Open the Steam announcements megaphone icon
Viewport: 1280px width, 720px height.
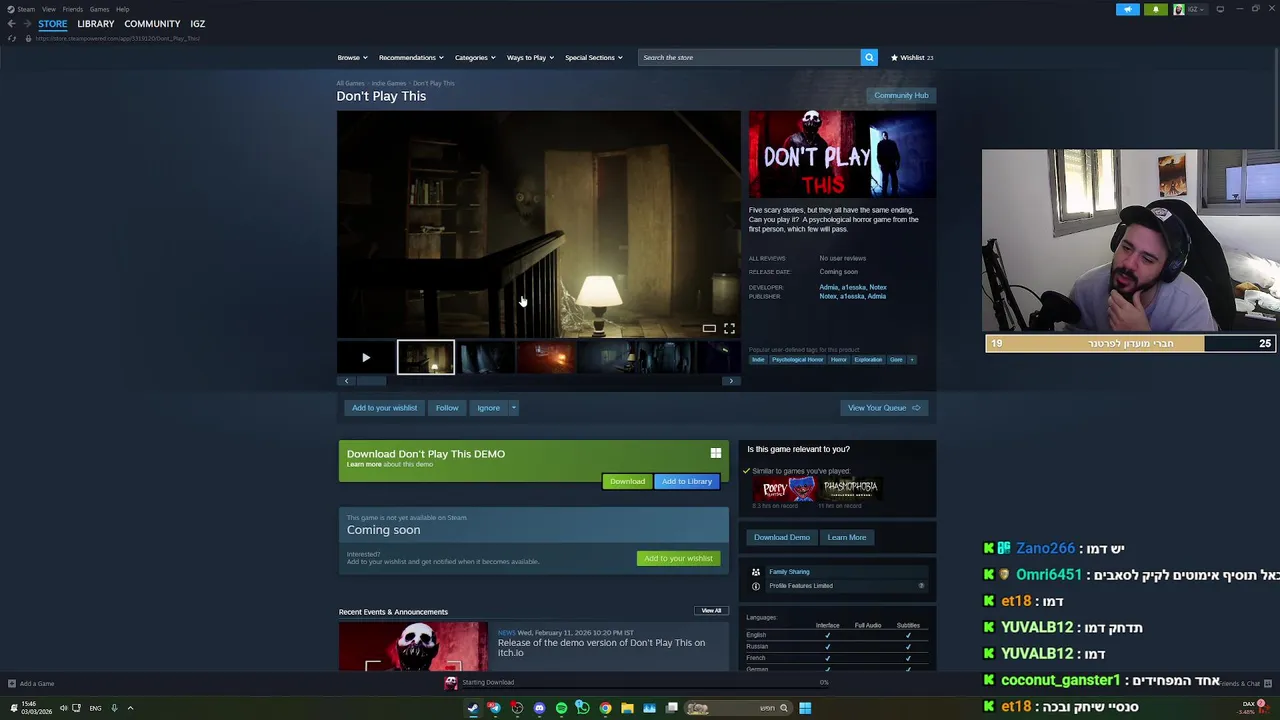(x=1127, y=9)
